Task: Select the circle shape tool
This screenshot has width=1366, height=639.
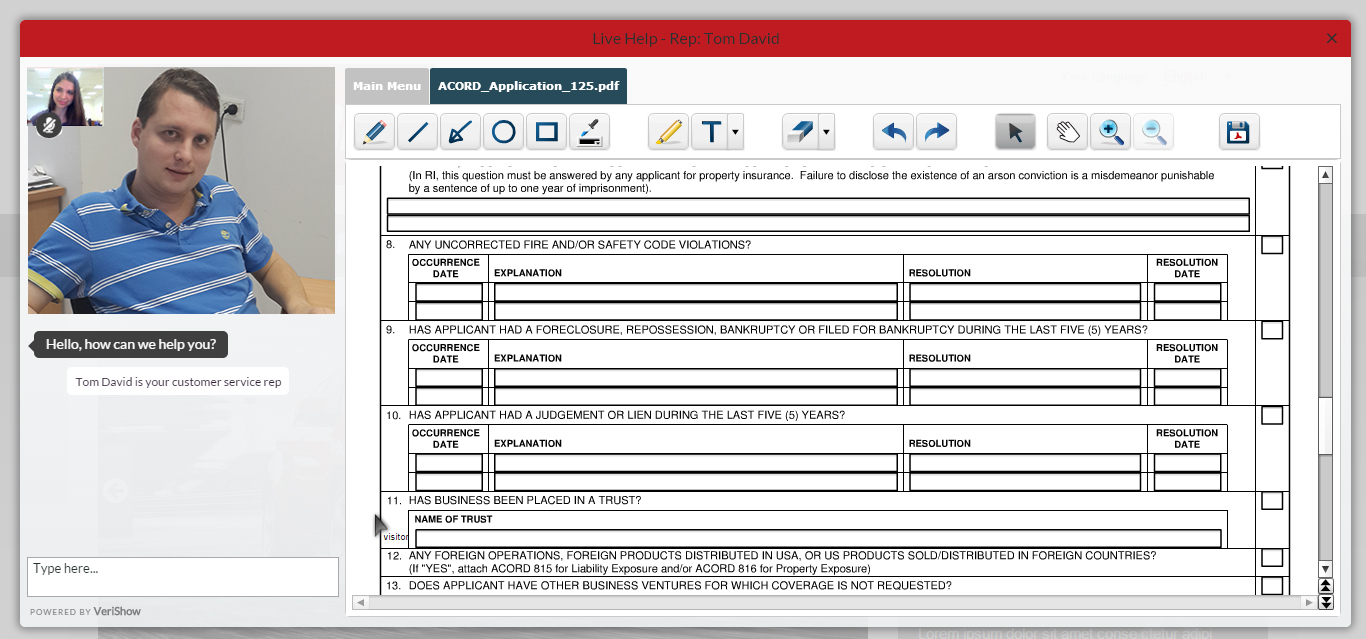Action: (503, 131)
